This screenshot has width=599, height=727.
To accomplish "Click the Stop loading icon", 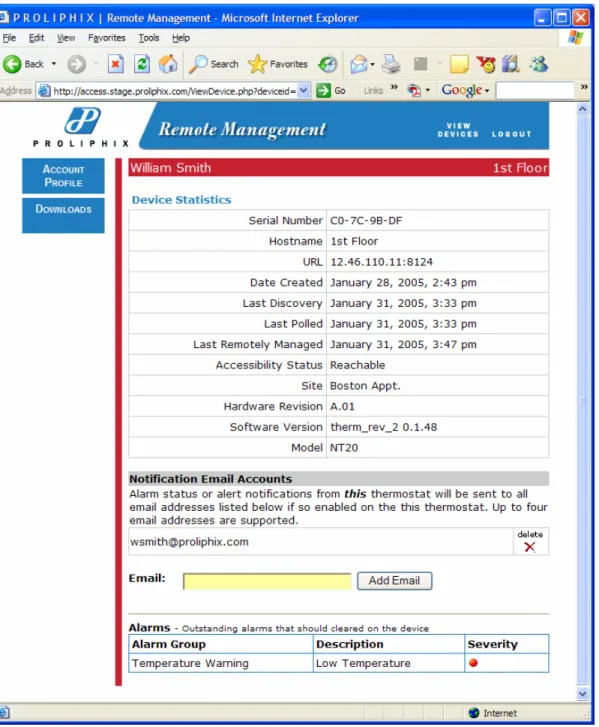I will click(115, 64).
